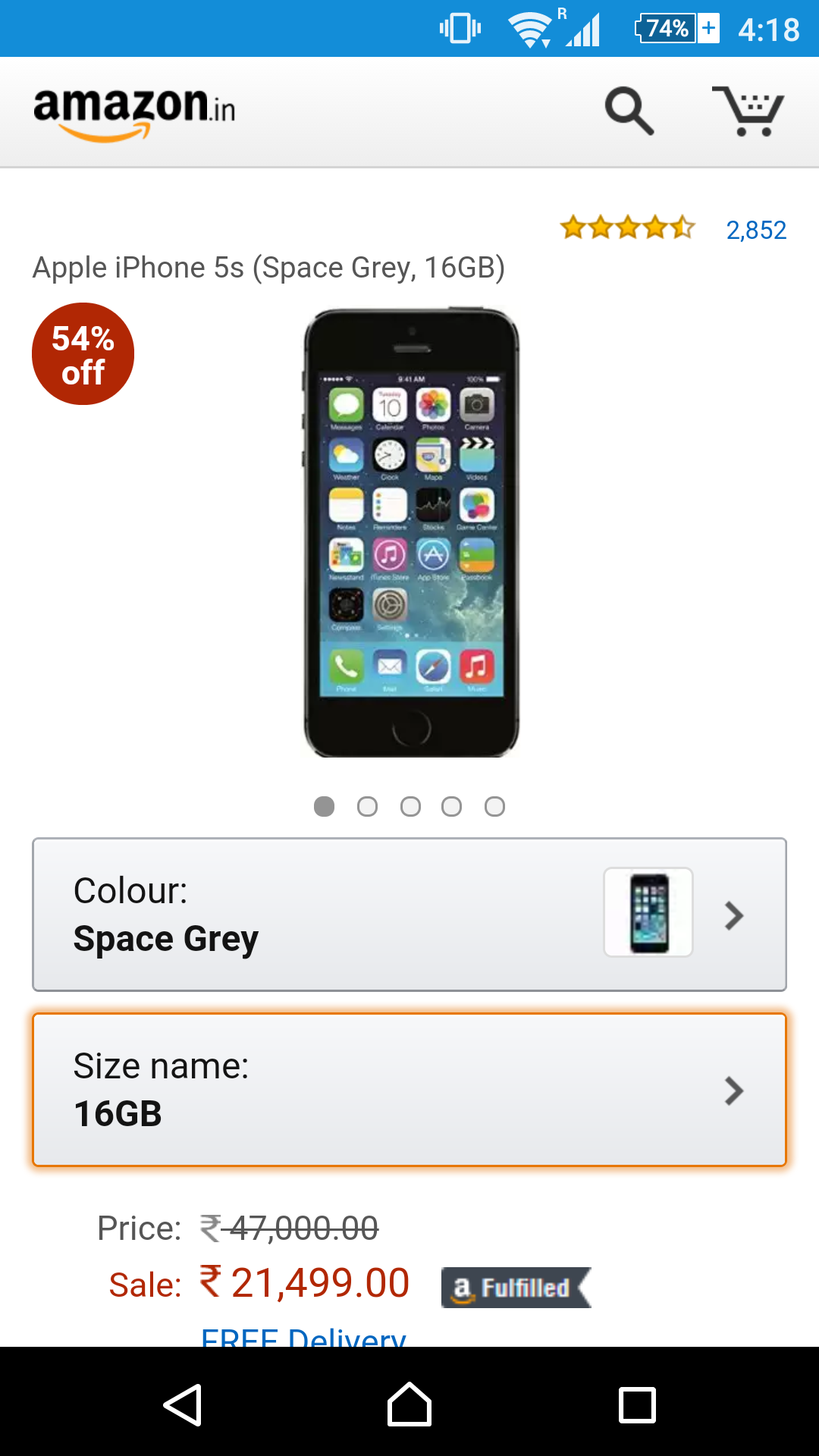Tap the 54% off badge
The height and width of the screenshot is (1456, 819).
coord(83,354)
